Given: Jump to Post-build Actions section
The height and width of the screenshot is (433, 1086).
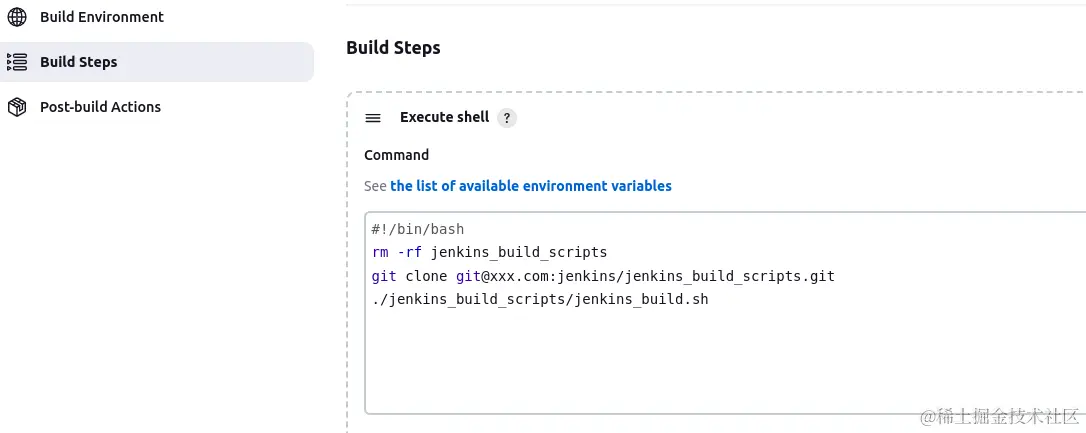Looking at the screenshot, I should coord(100,107).
